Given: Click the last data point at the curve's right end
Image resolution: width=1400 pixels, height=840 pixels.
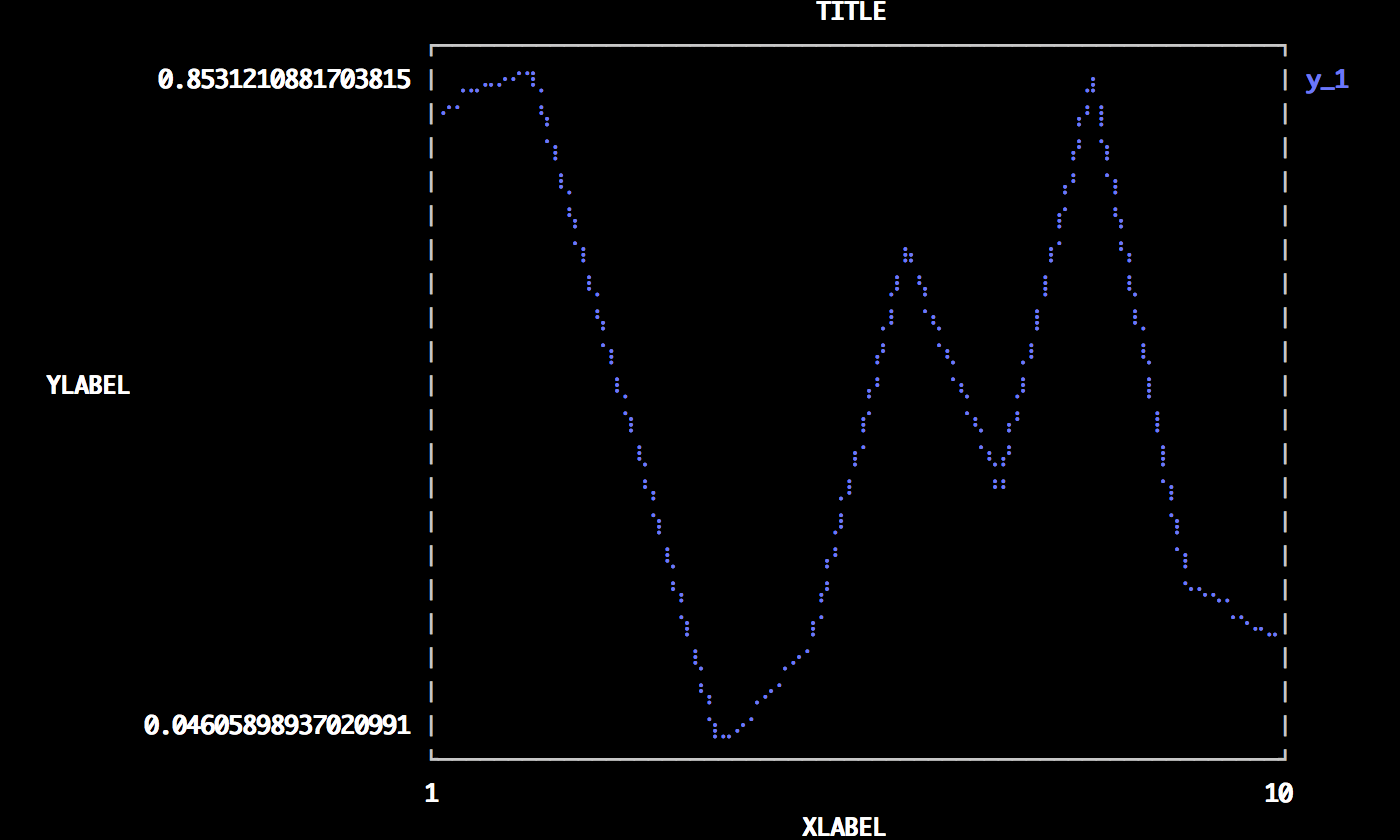Looking at the screenshot, I should coord(1273,634).
